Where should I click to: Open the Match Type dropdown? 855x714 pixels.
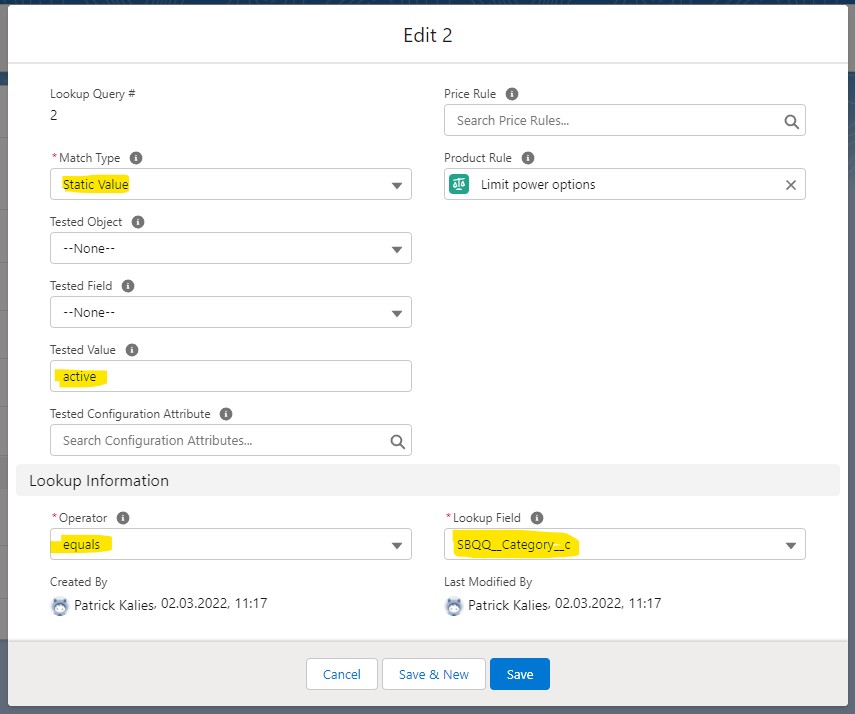230,184
